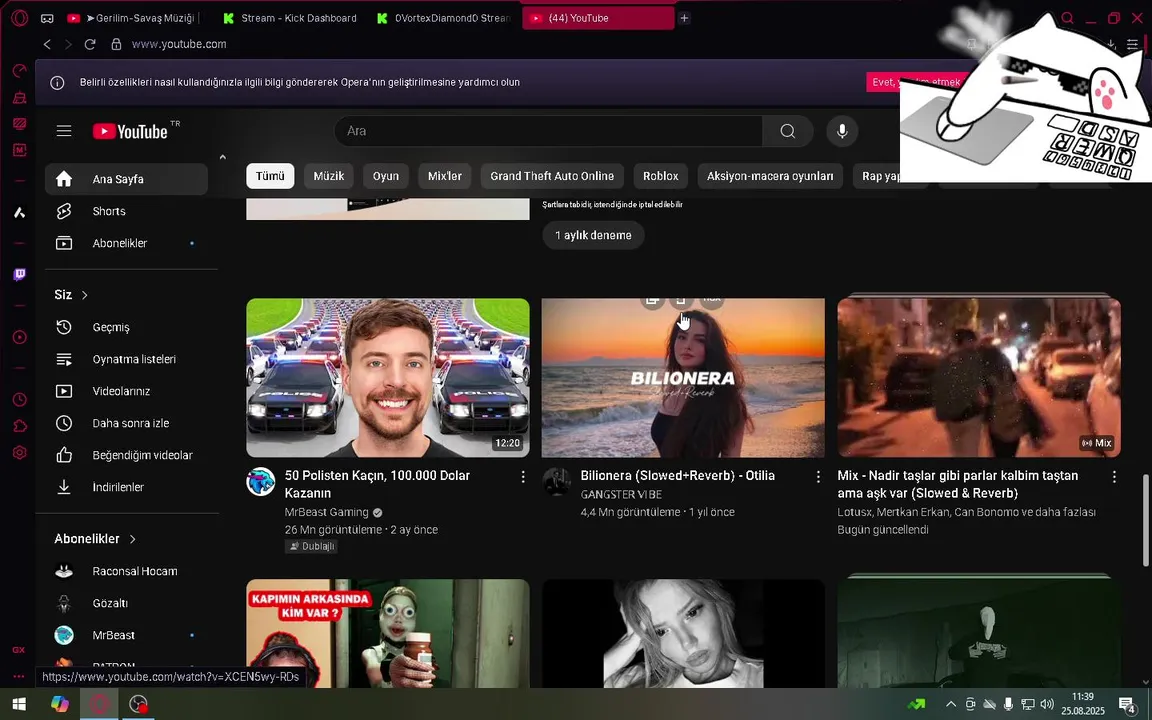This screenshot has width=1152, height=720.
Task: Select the Oyun filter chip
Action: click(x=386, y=176)
